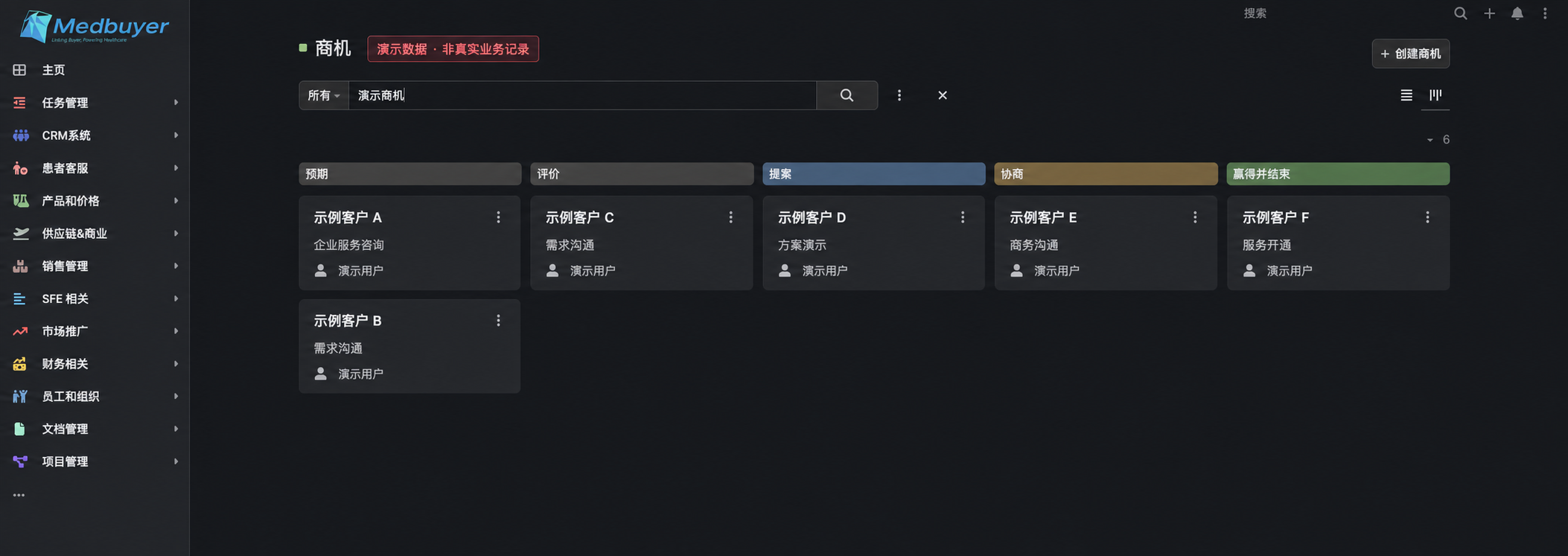Image resolution: width=1568 pixels, height=556 pixels.
Task: Open 示例客户 F card menu
Action: tap(1427, 217)
